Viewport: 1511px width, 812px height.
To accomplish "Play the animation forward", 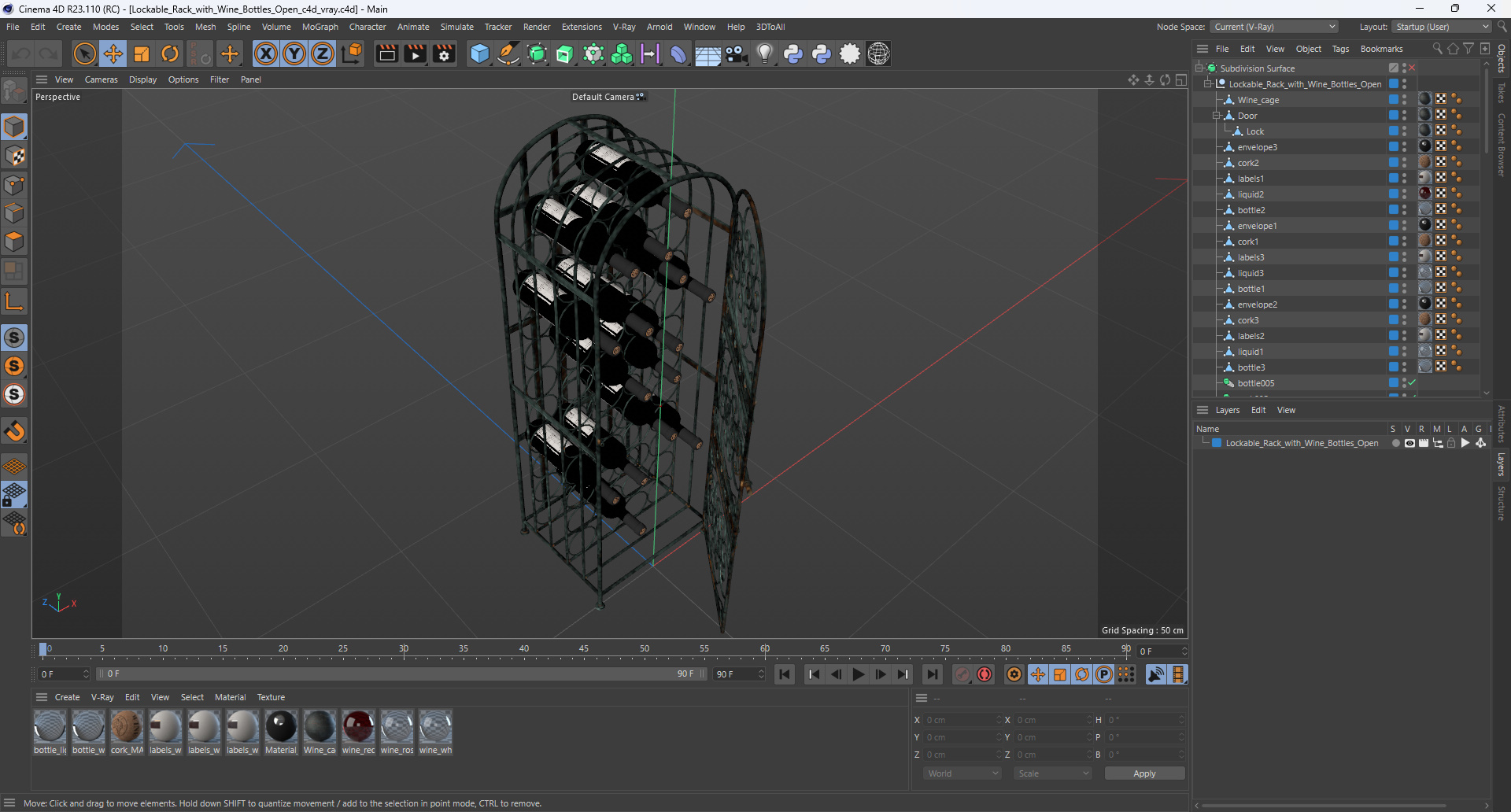I will click(x=859, y=674).
